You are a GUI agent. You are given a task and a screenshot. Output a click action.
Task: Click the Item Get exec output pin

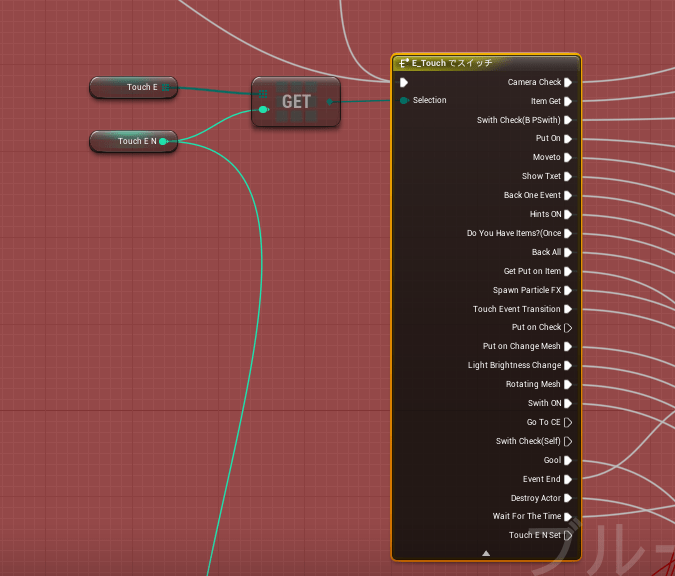pyautogui.click(x=568, y=101)
